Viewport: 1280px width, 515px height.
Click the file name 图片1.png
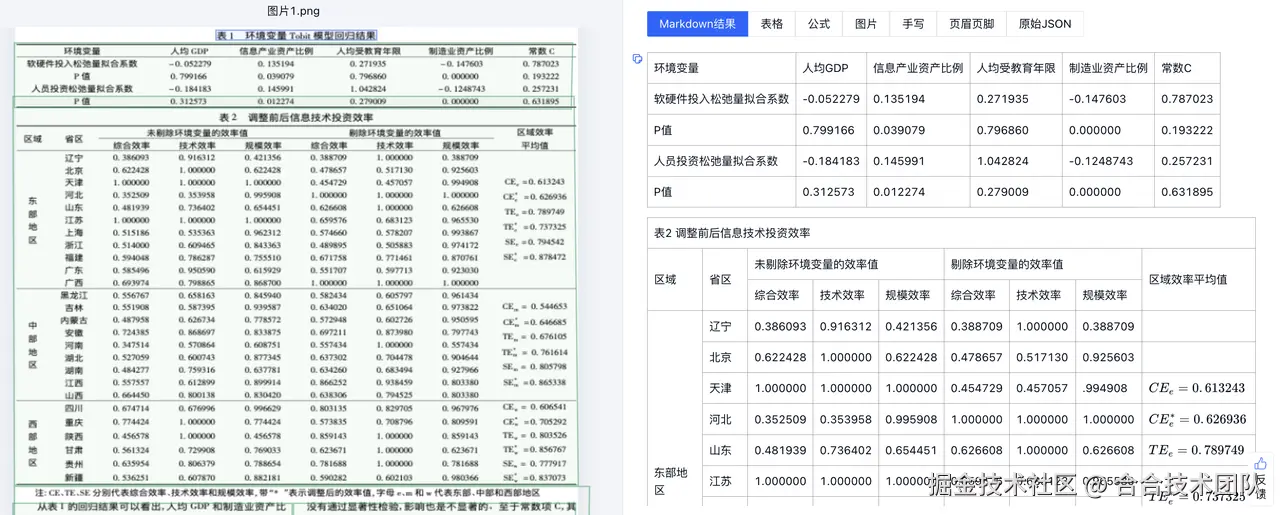tap(295, 11)
